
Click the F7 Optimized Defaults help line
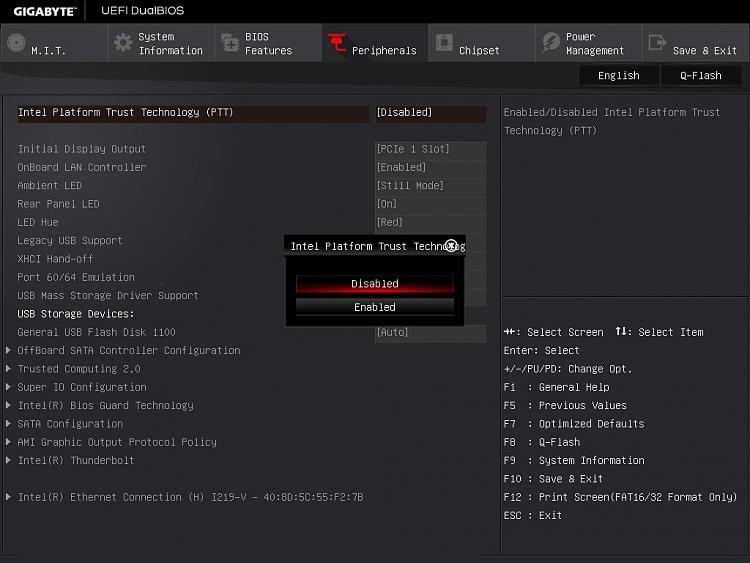point(574,424)
